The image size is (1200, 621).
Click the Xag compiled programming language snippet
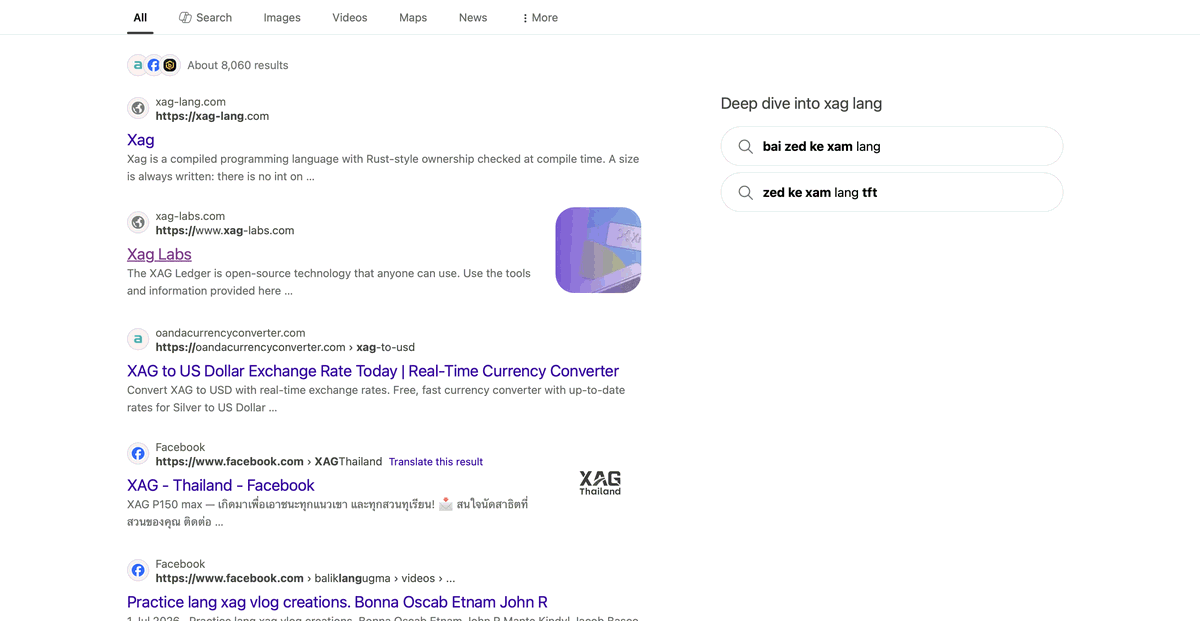tap(383, 168)
